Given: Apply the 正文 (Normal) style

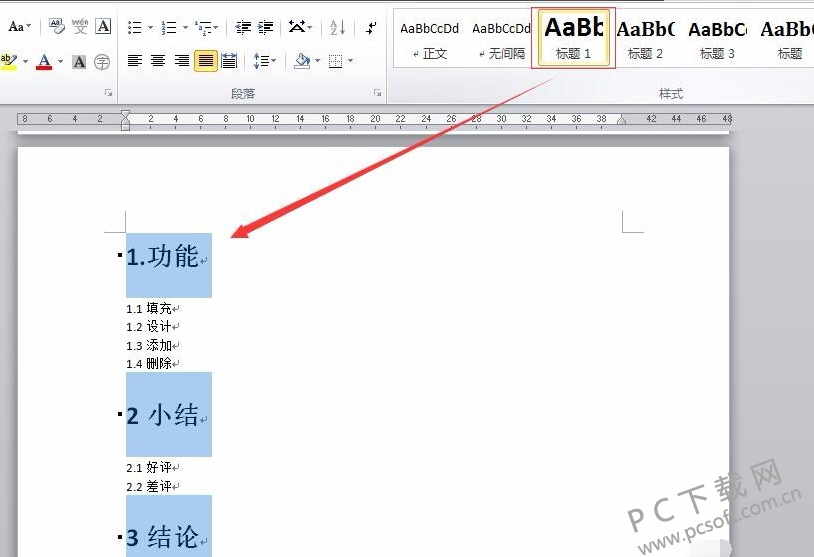Looking at the screenshot, I should pyautogui.click(x=430, y=39).
